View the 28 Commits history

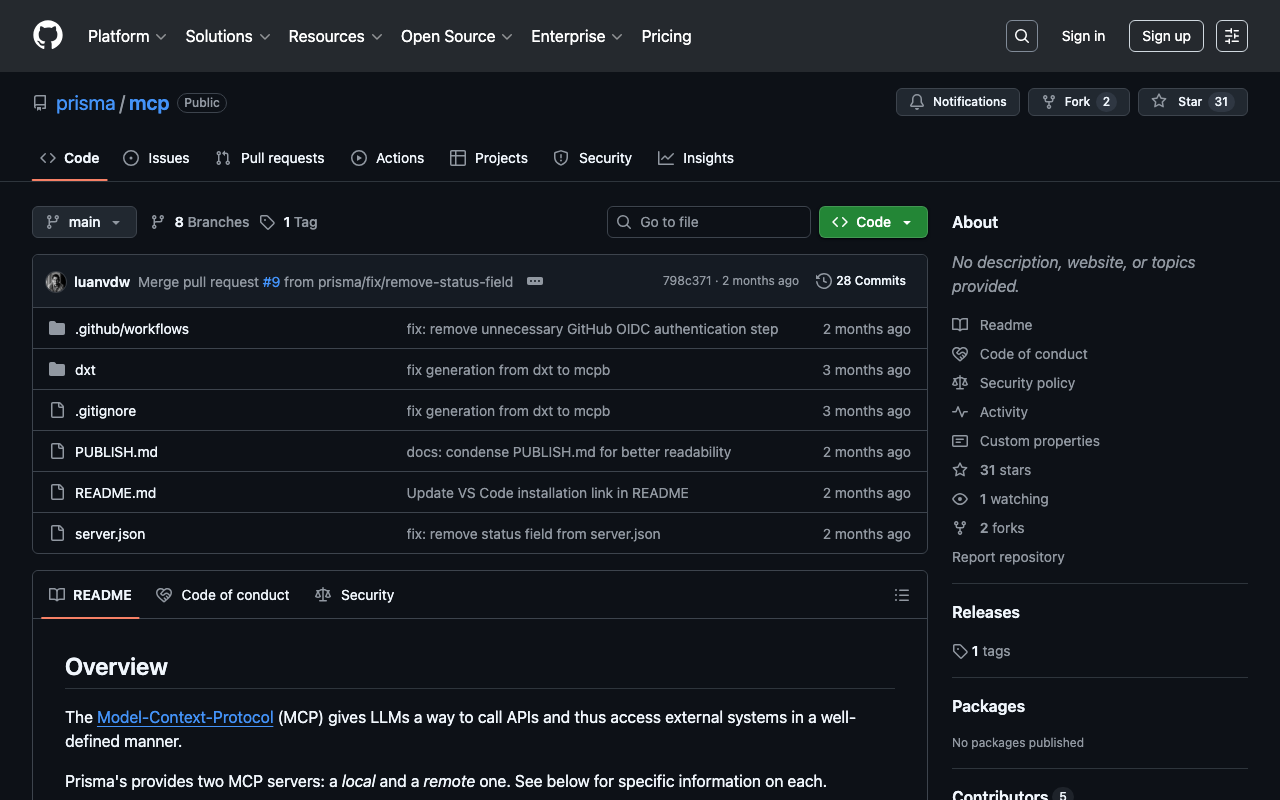point(861,281)
